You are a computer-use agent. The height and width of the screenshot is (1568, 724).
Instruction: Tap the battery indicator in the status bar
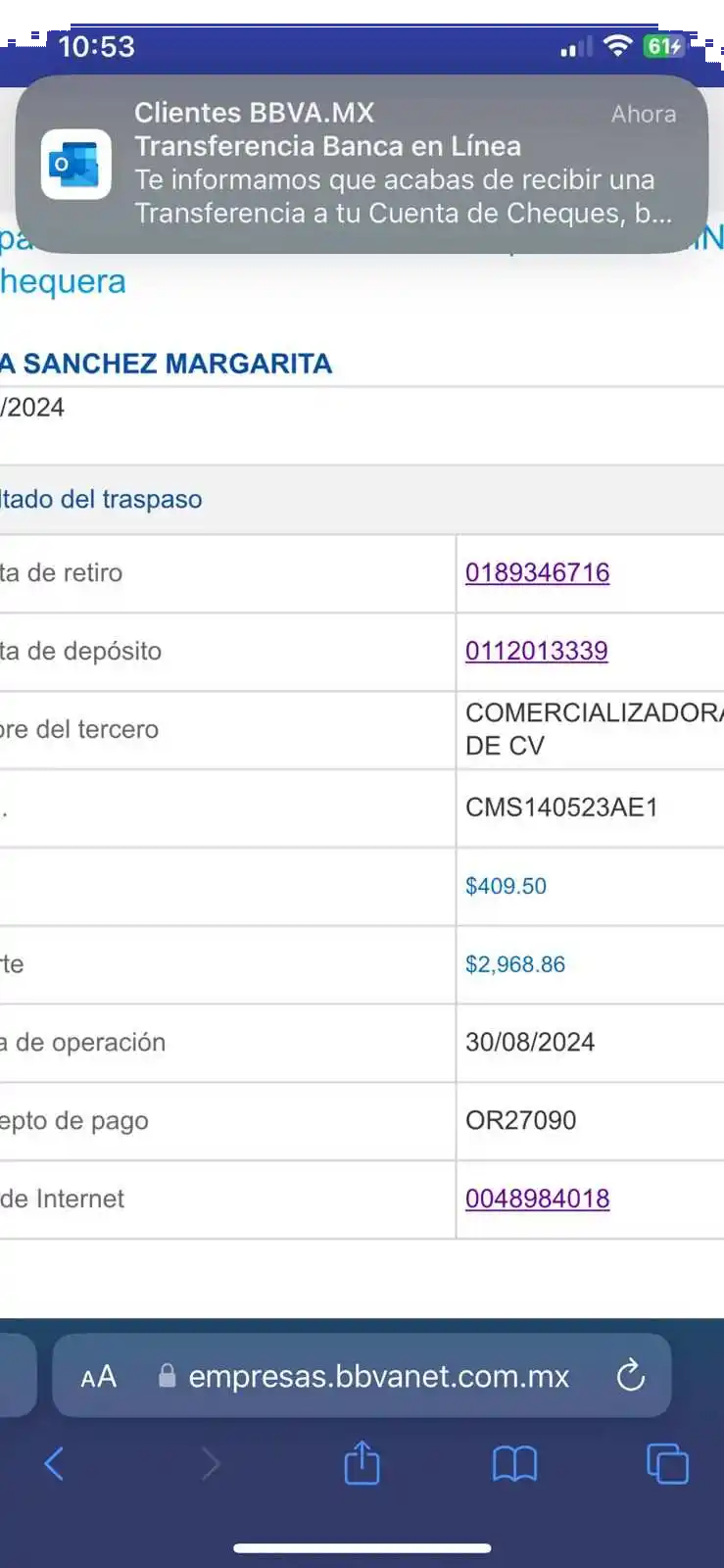(x=664, y=46)
